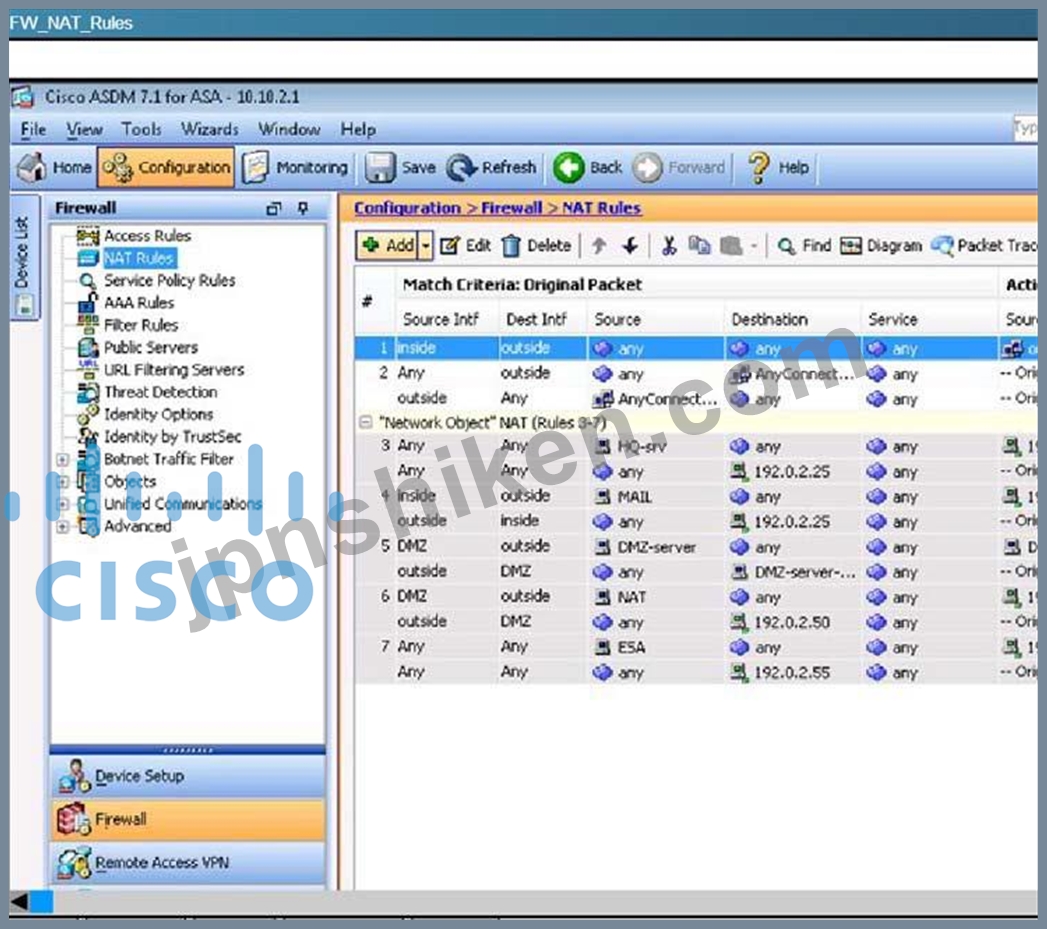Find a NAT rule

(x=805, y=246)
